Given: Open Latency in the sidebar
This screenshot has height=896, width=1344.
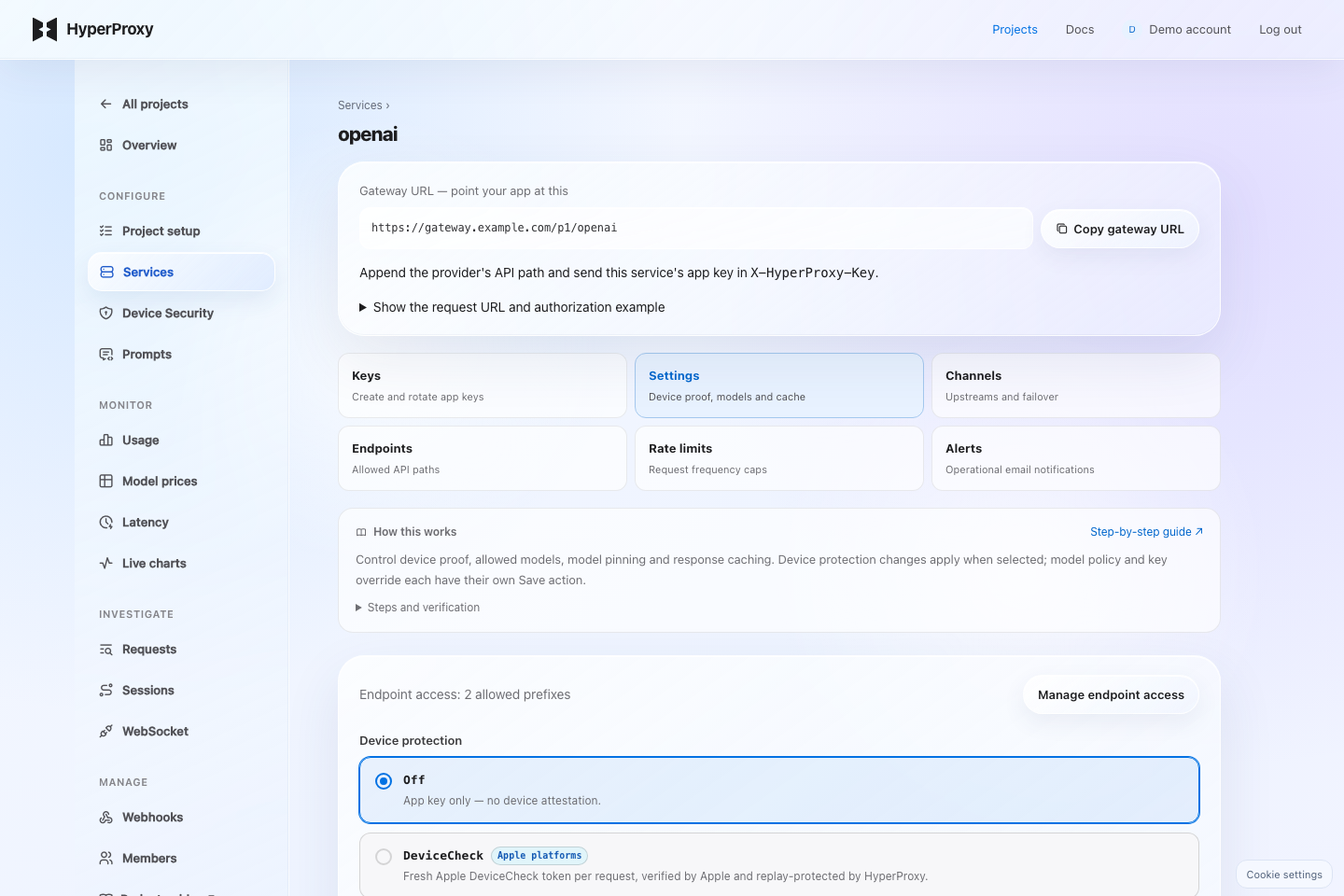Looking at the screenshot, I should pos(181,523).
